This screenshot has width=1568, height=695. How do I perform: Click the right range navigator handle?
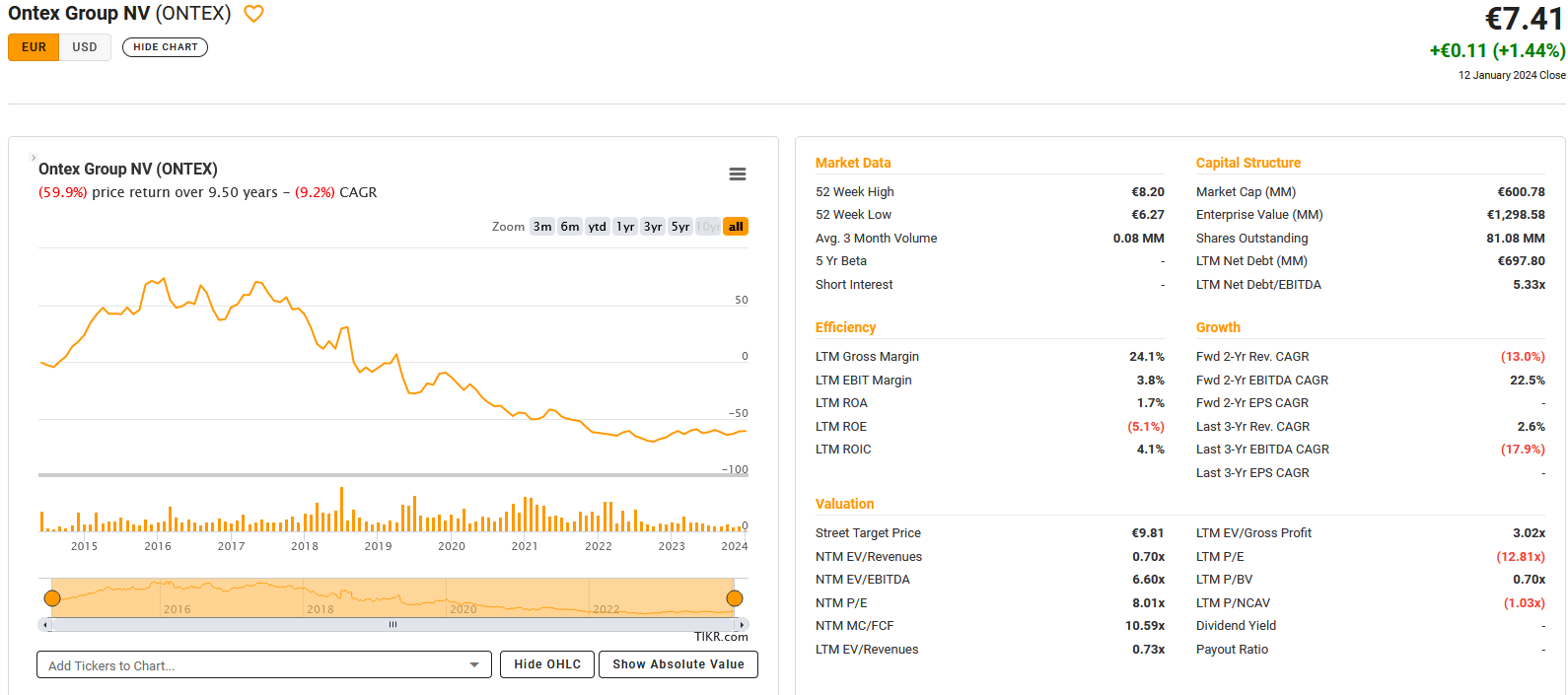[735, 598]
